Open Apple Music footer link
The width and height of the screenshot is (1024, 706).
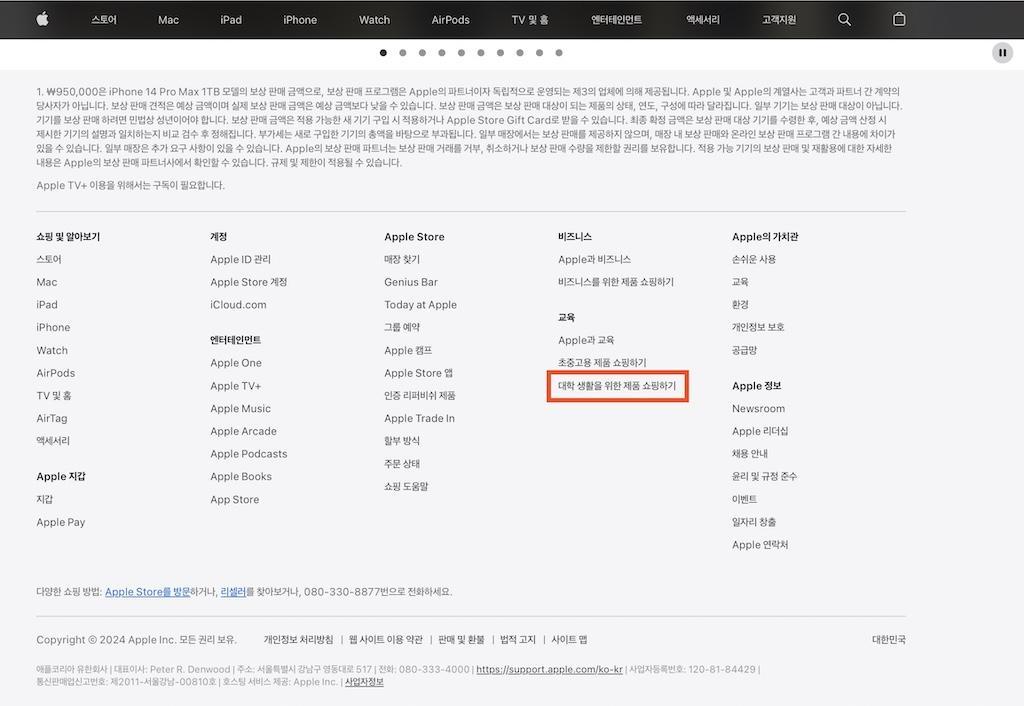(240, 409)
